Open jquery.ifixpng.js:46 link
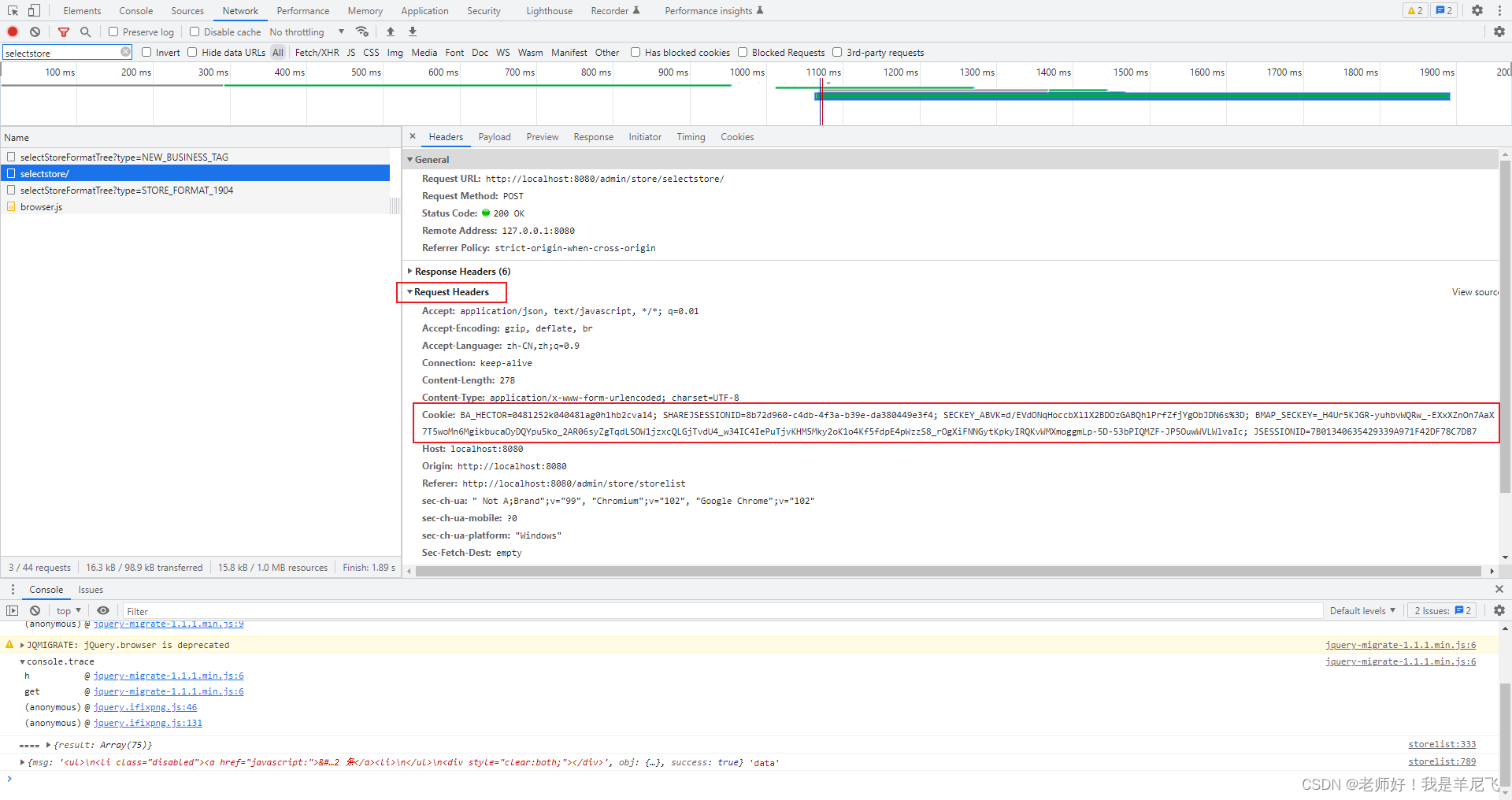1512x800 pixels. [x=145, y=707]
